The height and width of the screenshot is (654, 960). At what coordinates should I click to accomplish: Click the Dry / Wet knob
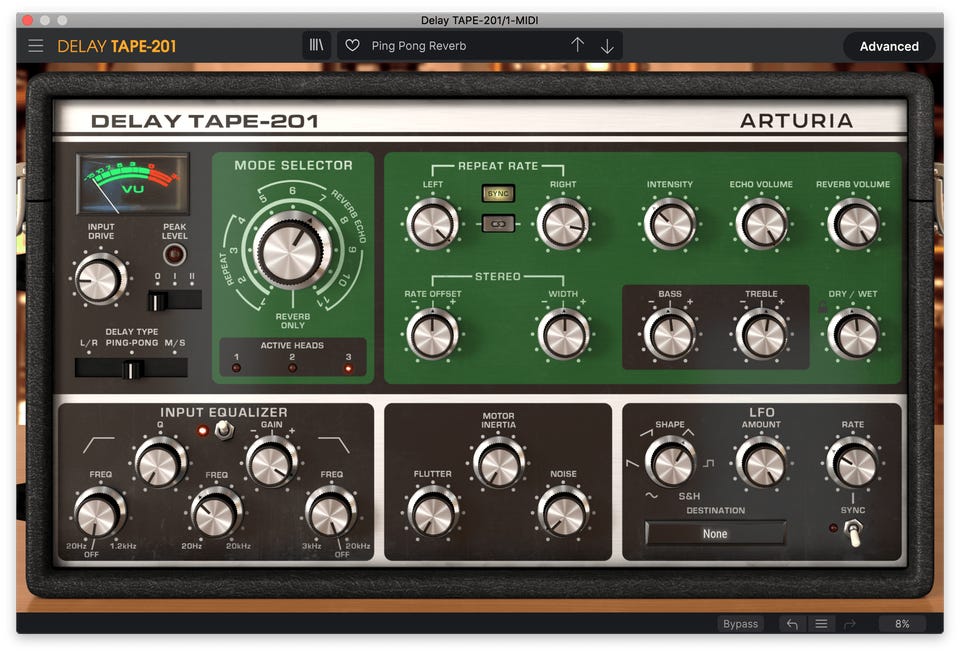[x=853, y=334]
